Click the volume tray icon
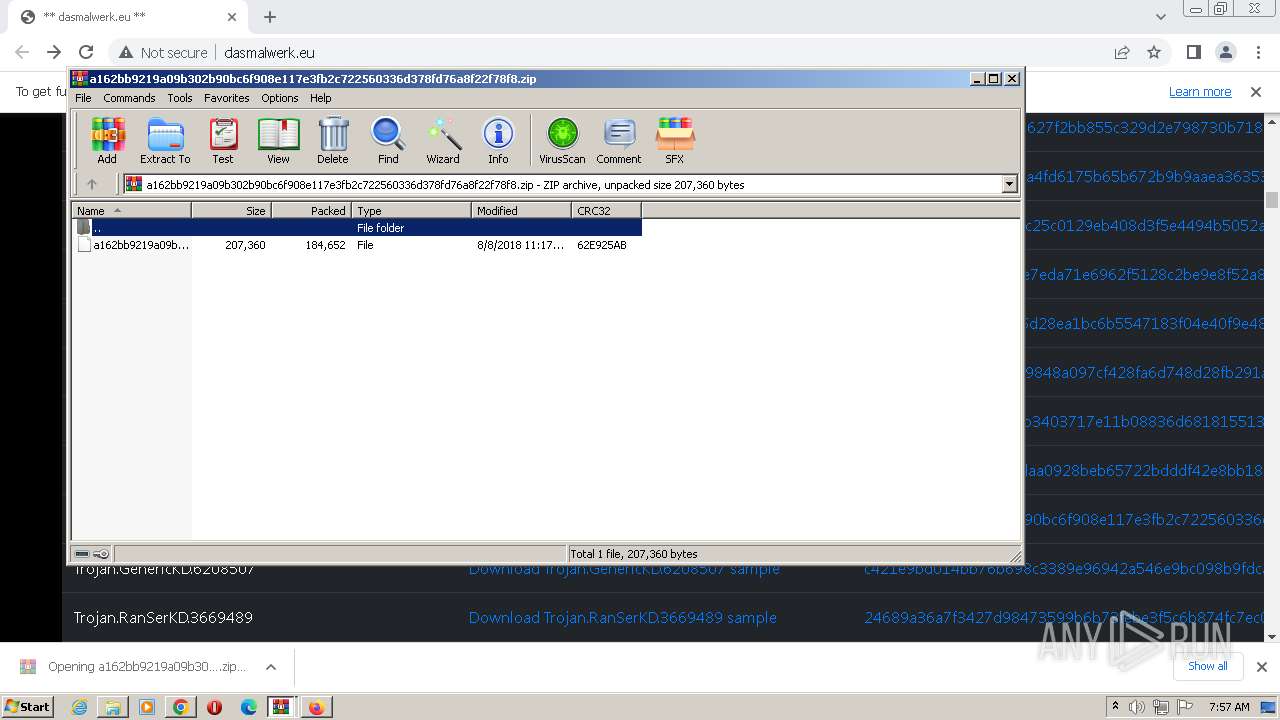Viewport: 1280px width, 720px height. 1138,707
